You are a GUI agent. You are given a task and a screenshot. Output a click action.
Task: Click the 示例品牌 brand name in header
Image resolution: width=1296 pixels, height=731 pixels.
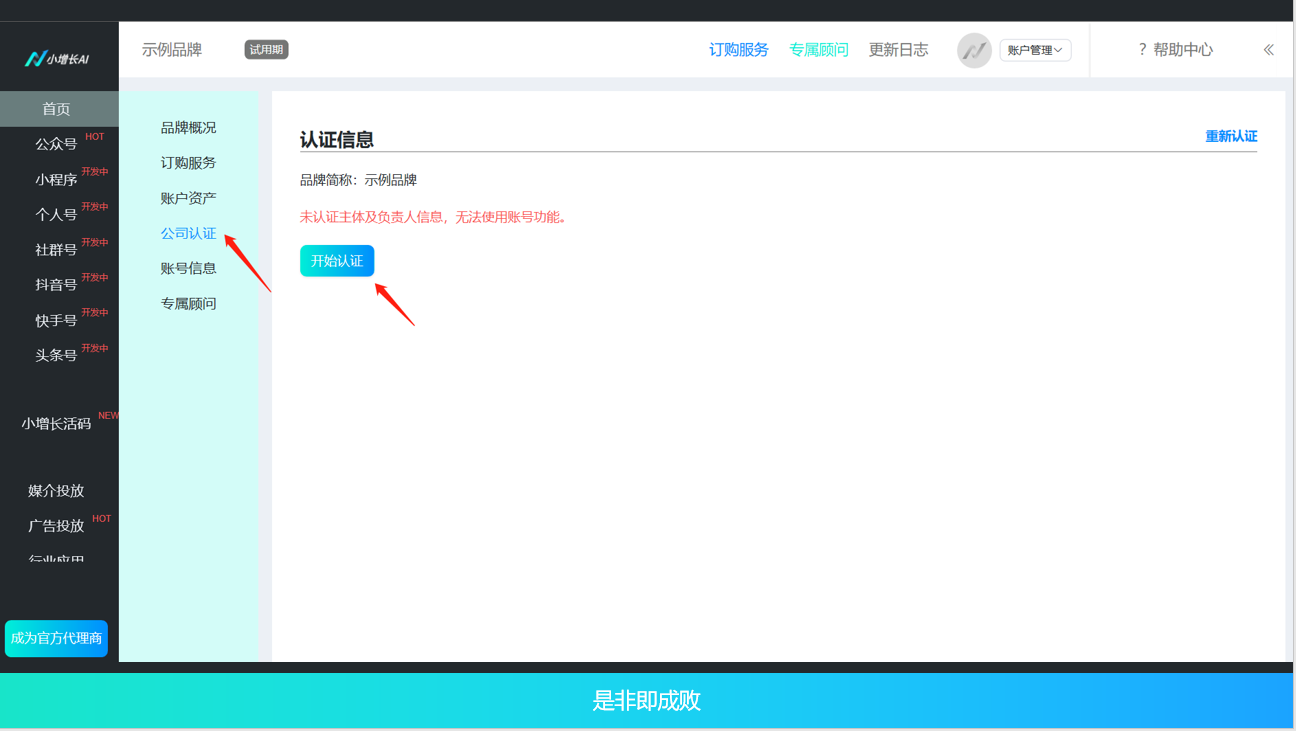pos(172,50)
